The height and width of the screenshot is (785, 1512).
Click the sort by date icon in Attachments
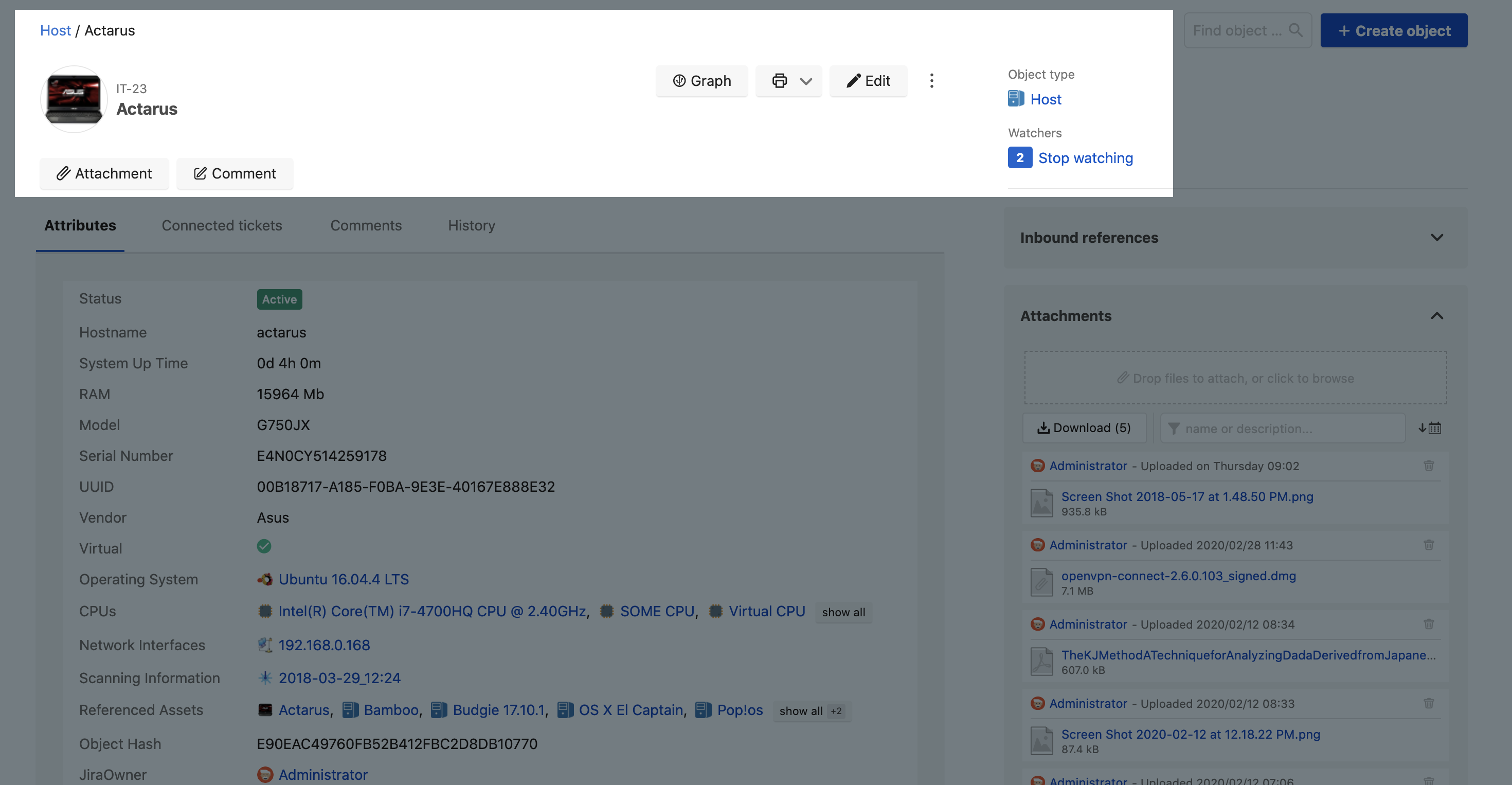click(x=1430, y=428)
